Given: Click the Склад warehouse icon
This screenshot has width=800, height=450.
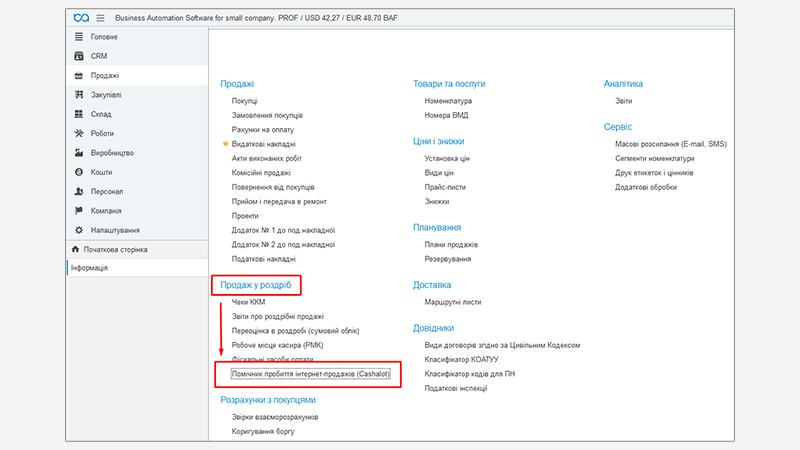Looking at the screenshot, I should [x=80, y=114].
